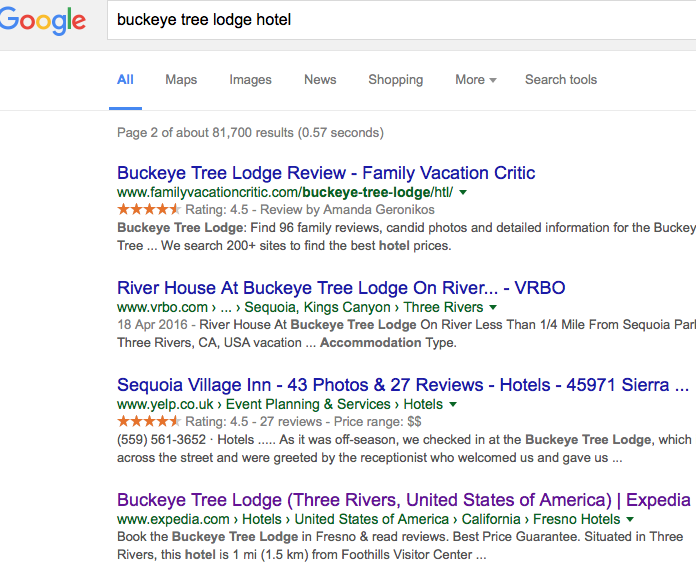Viewport: 696px width, 576px height.
Task: Expand arrow next to familyvacationcritic.com URL
Action: click(463, 192)
